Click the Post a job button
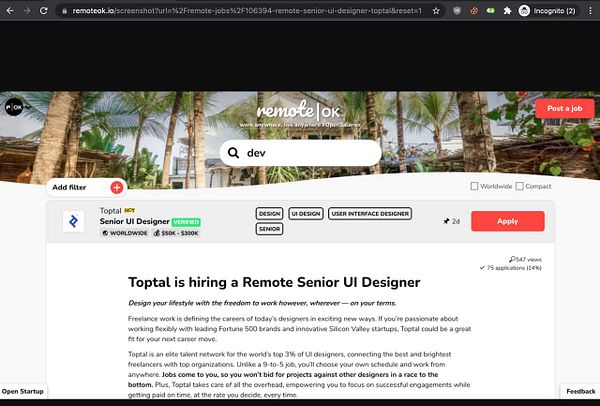This screenshot has width=600, height=406. 565,108
